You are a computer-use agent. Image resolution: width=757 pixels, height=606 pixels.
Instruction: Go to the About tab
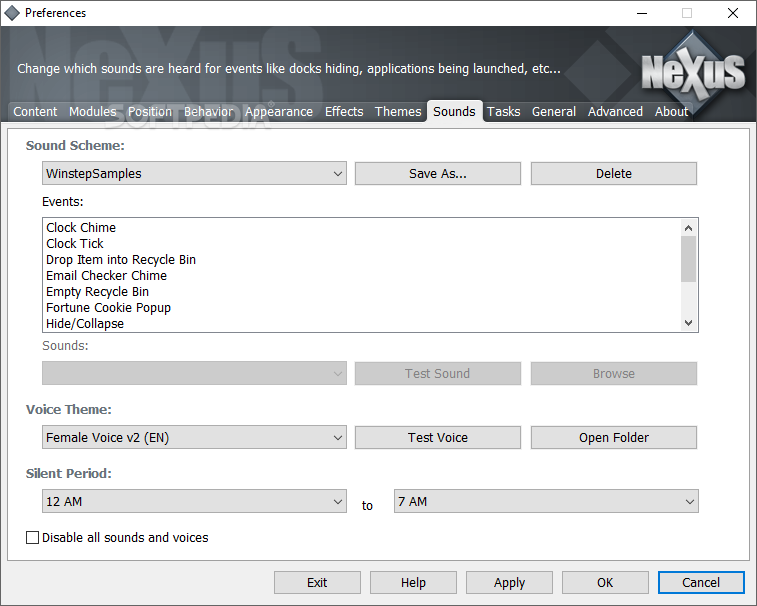click(x=671, y=112)
